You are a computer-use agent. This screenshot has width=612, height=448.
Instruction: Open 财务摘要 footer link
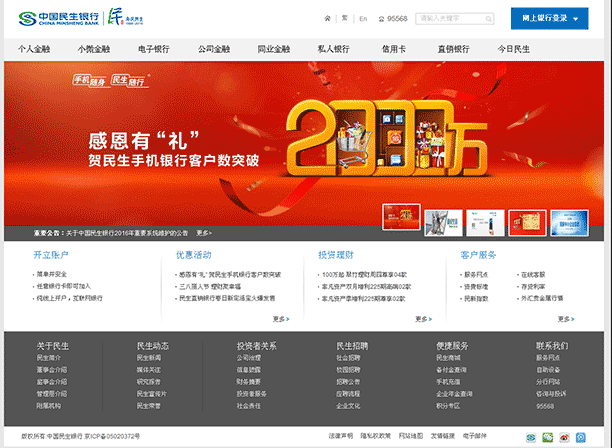click(x=249, y=382)
